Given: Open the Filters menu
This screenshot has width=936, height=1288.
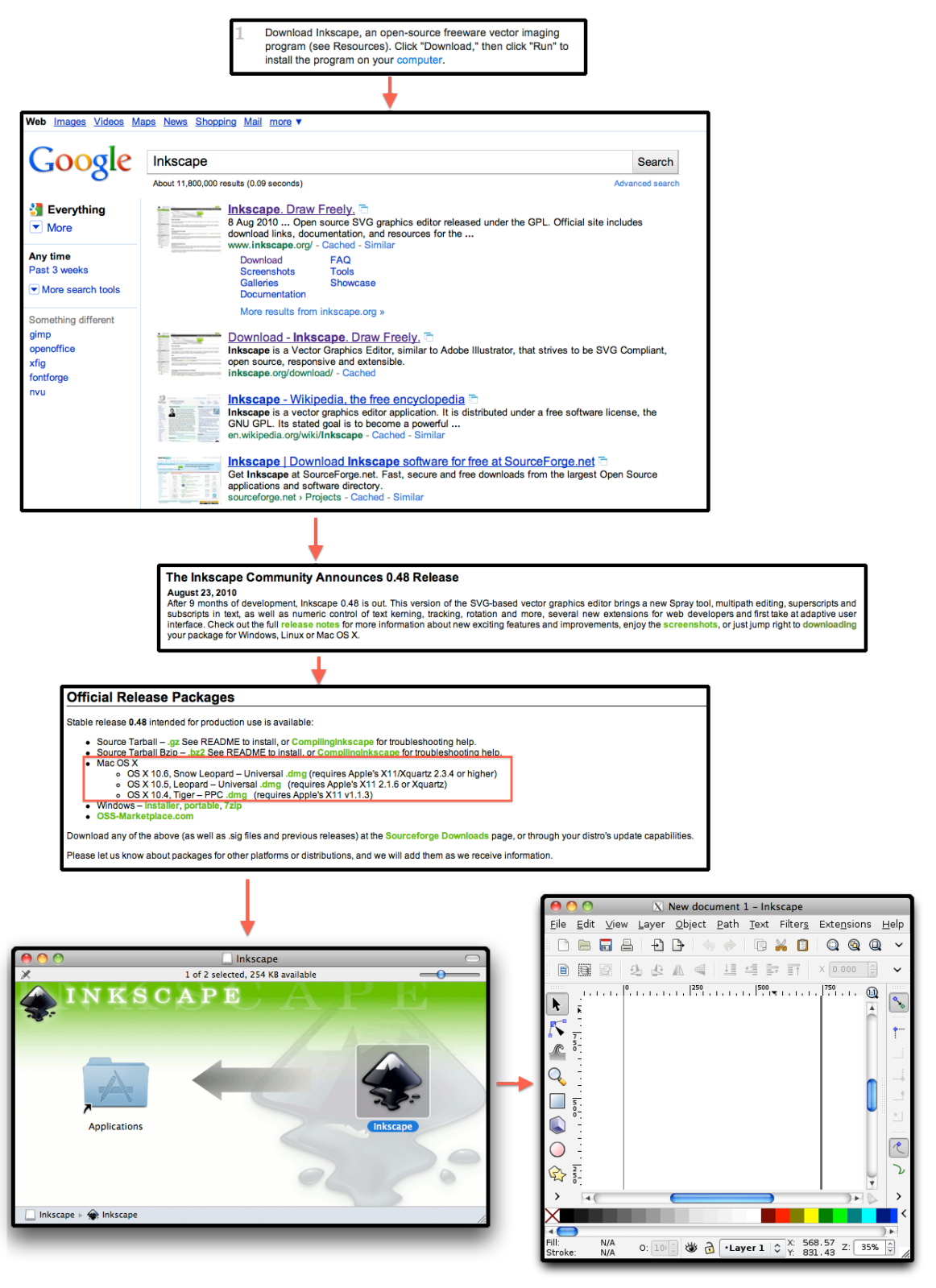Looking at the screenshot, I should [x=793, y=924].
